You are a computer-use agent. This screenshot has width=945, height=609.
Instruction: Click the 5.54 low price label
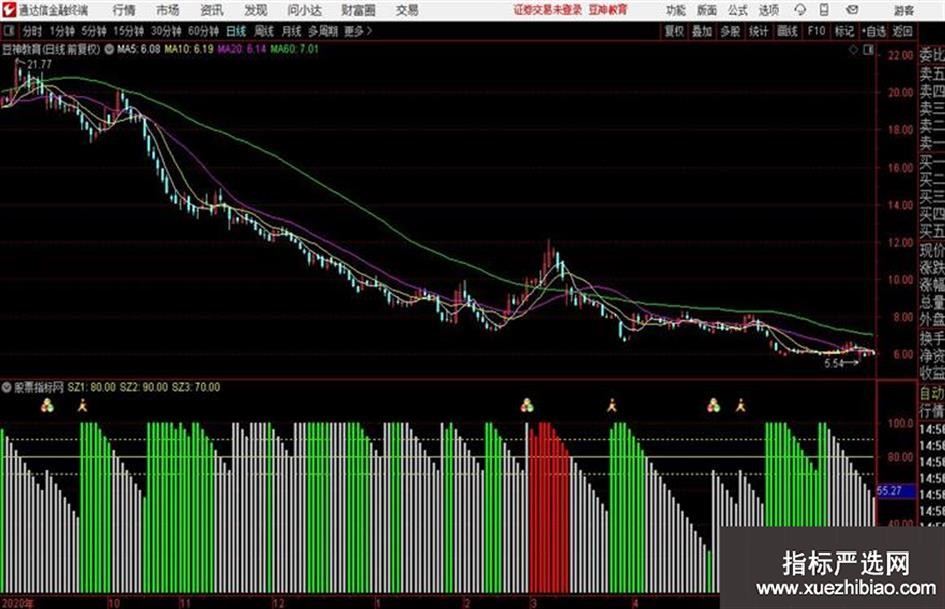point(834,364)
